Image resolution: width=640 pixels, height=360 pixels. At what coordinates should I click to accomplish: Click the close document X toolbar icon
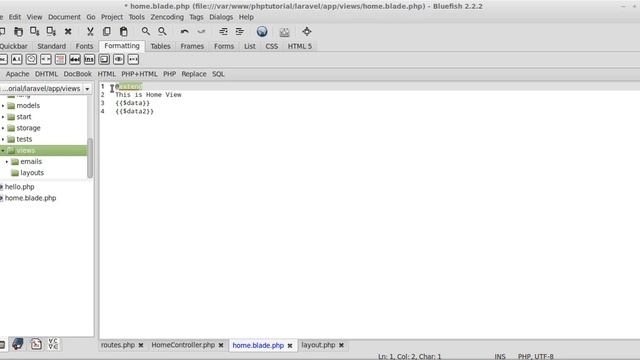pyautogui.click(x=68, y=31)
